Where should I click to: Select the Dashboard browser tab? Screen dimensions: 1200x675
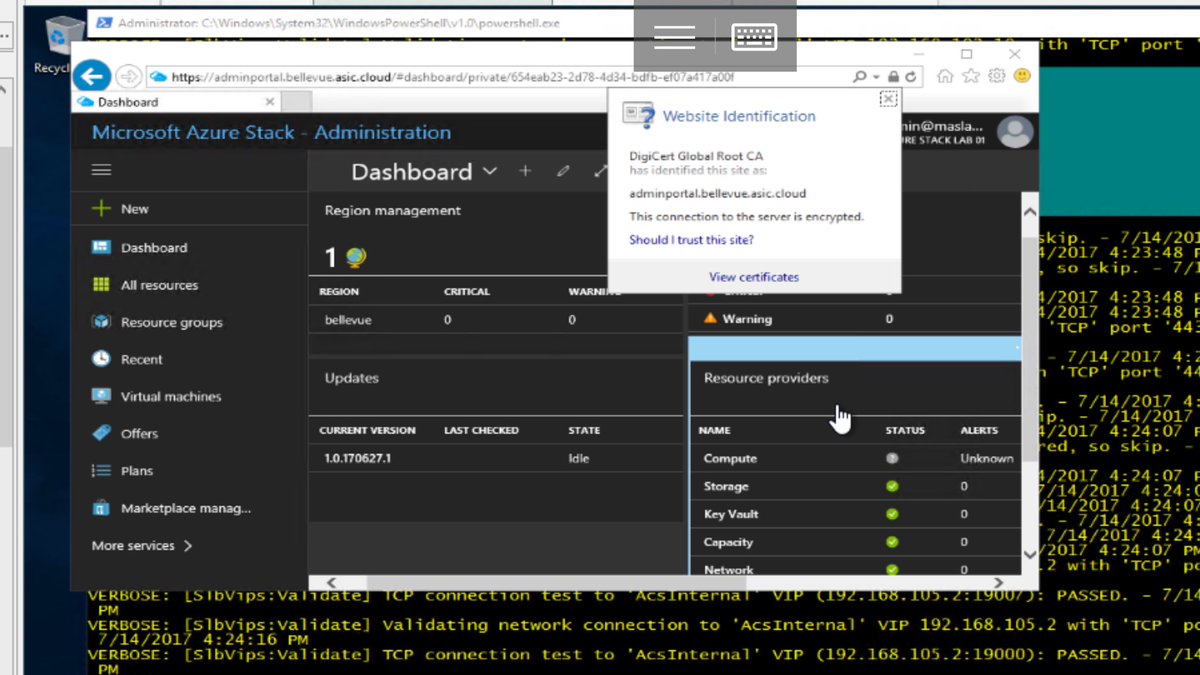[x=178, y=102]
